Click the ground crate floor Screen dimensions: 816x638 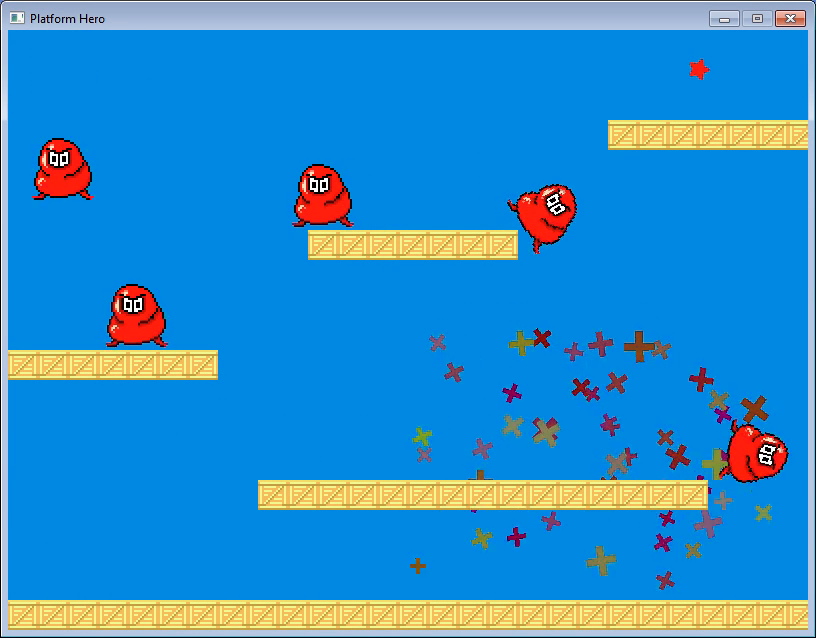point(408,615)
